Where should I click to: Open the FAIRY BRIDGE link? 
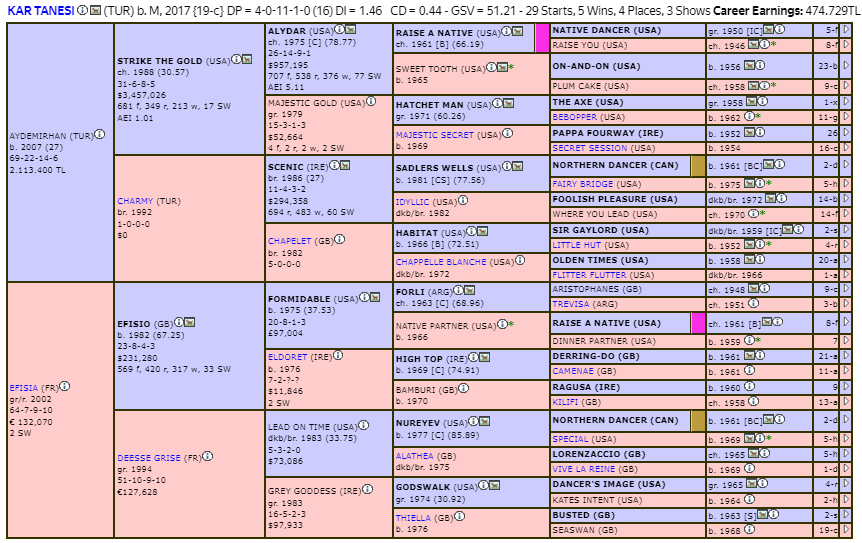pyautogui.click(x=583, y=184)
